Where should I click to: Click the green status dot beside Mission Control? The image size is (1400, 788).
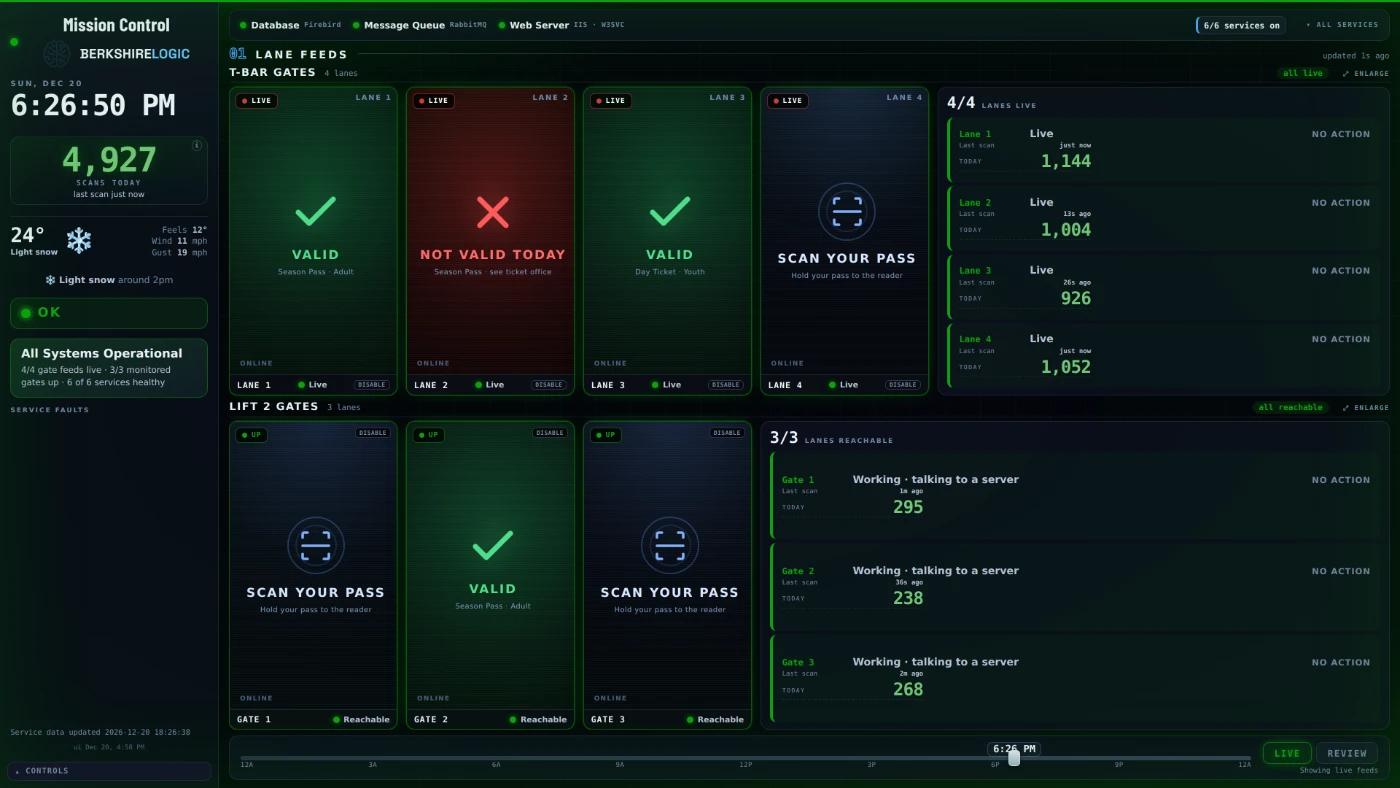click(14, 42)
